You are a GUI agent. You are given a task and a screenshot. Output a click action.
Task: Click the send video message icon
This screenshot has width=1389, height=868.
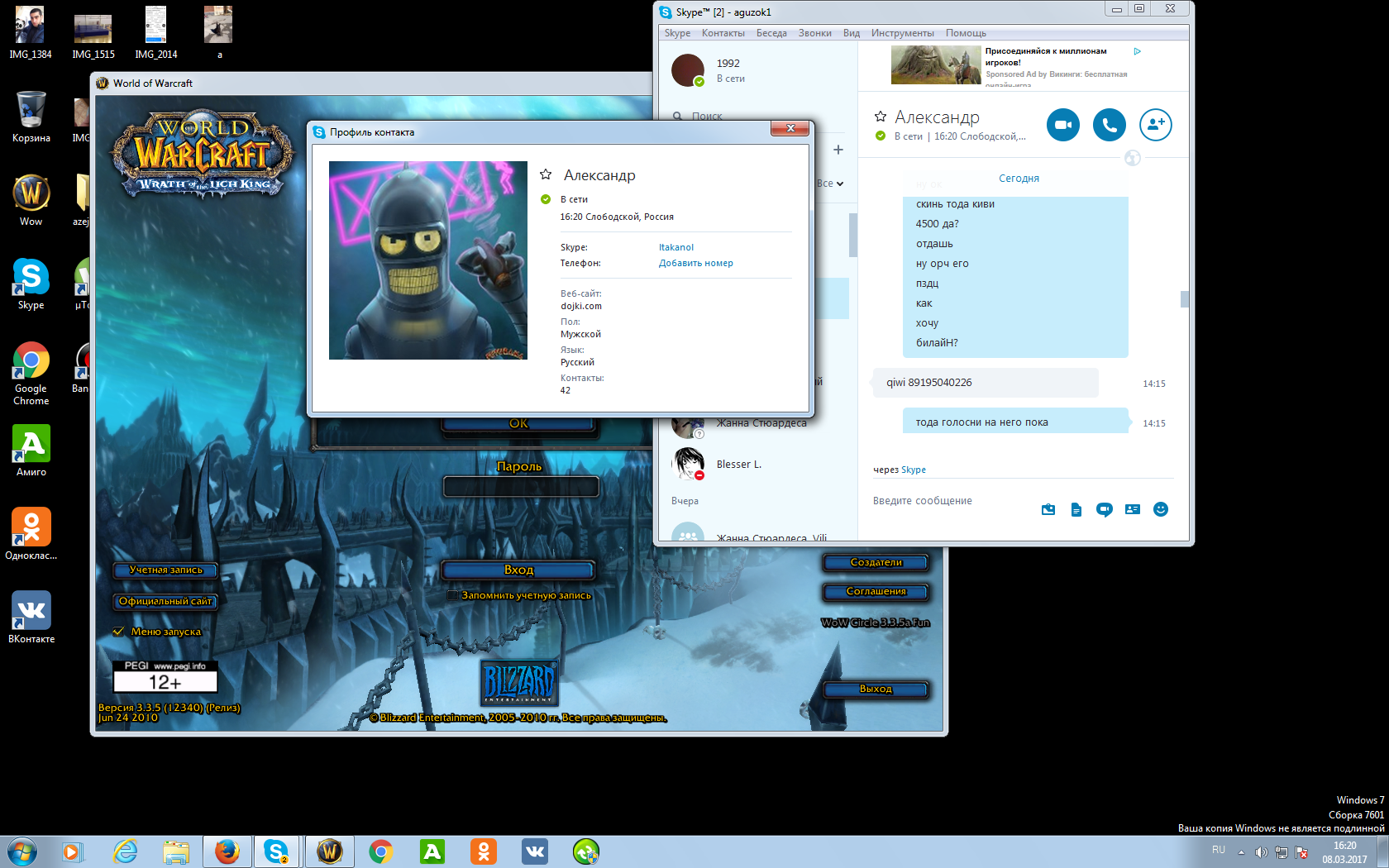[x=1104, y=509]
